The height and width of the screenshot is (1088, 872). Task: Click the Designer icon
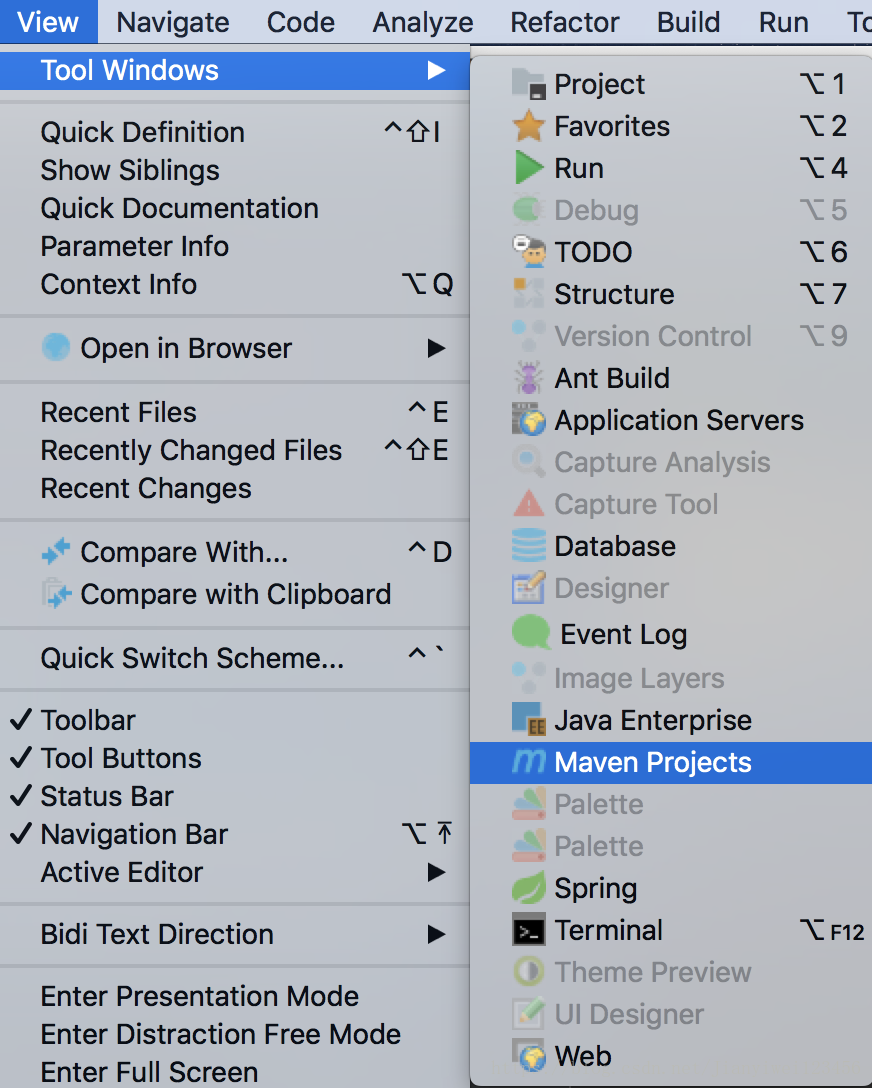(x=529, y=588)
